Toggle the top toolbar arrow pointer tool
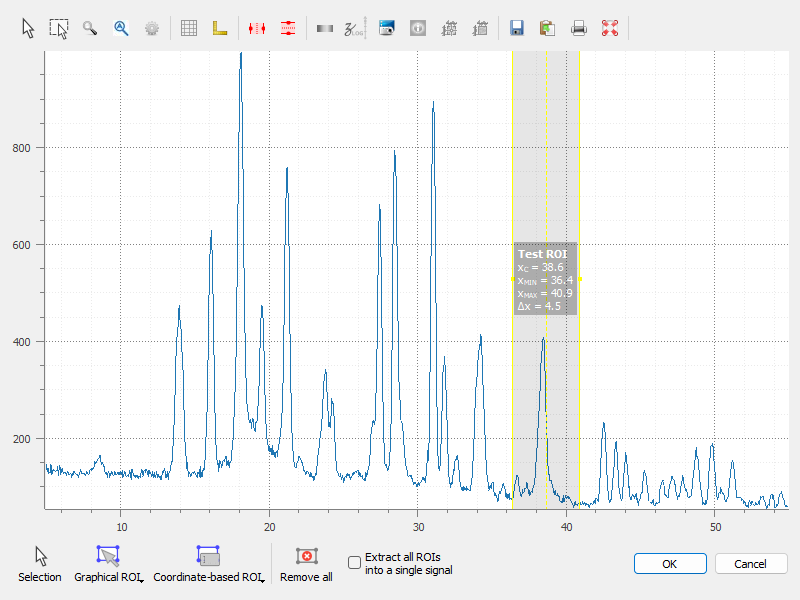800x600 pixels. pyautogui.click(x=29, y=28)
